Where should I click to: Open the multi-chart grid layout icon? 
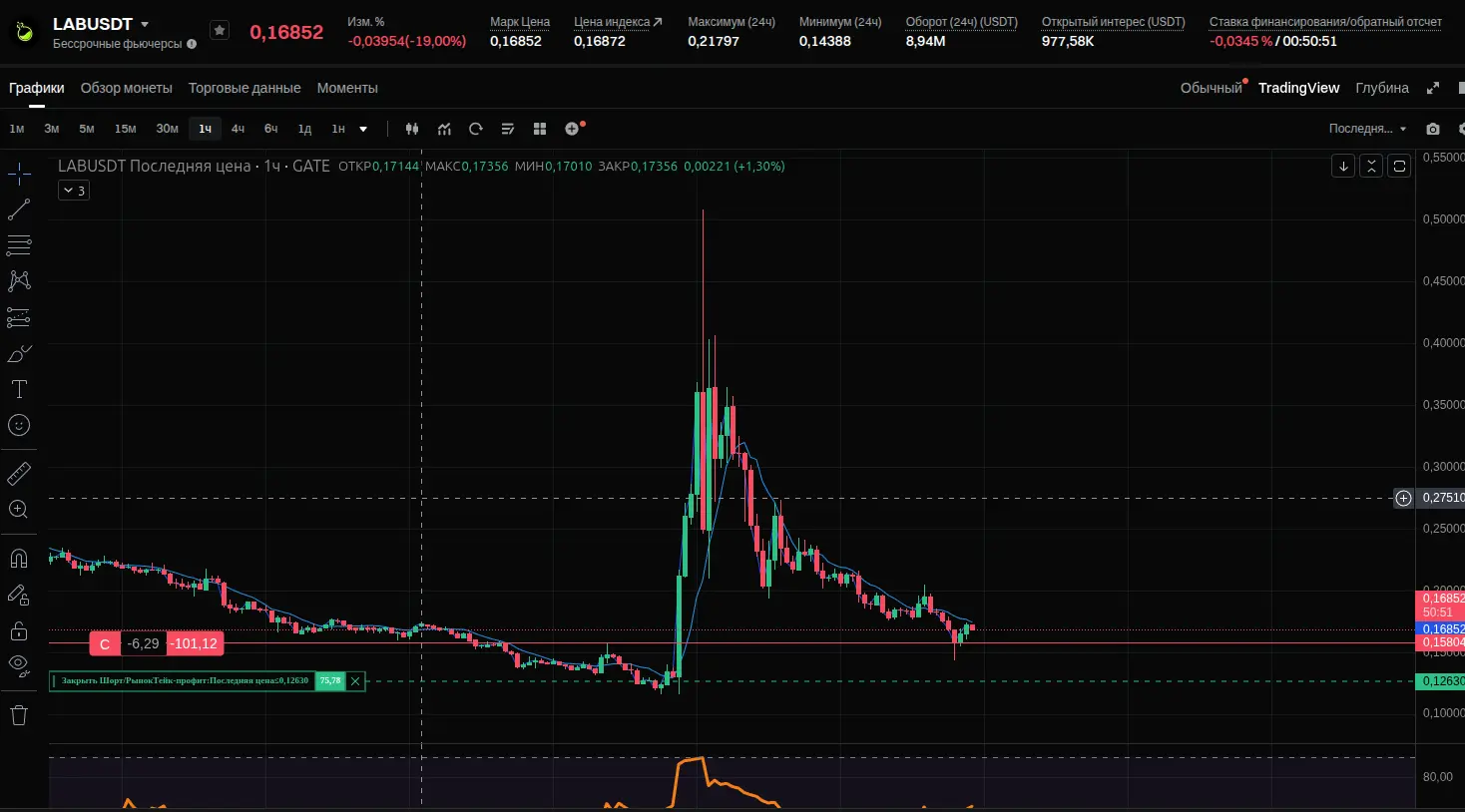click(x=540, y=129)
